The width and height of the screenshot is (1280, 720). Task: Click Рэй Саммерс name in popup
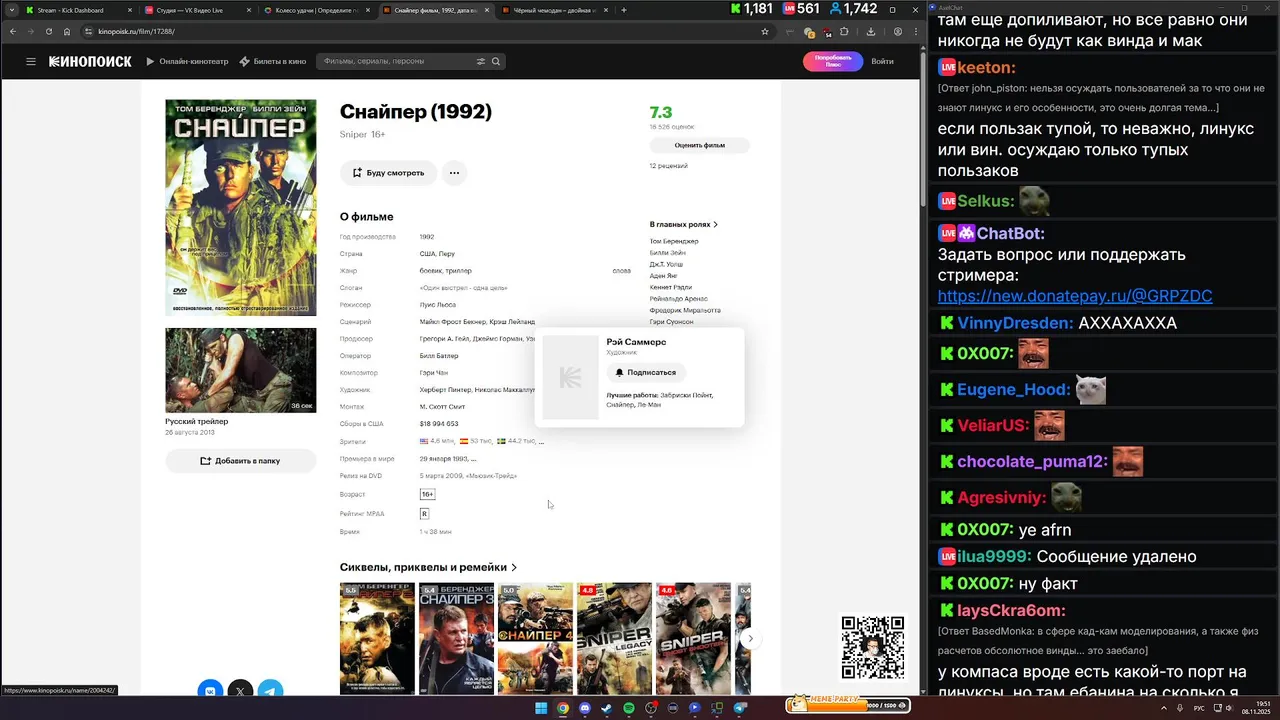point(636,342)
